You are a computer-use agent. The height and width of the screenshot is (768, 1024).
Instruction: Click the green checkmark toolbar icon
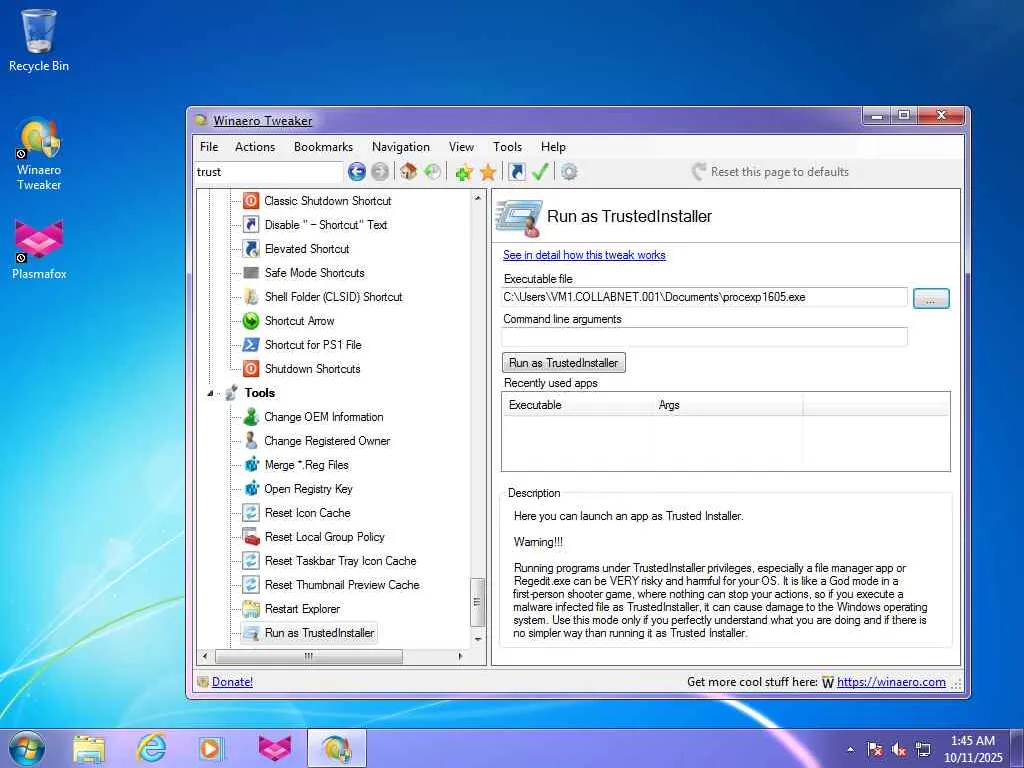pyautogui.click(x=540, y=172)
